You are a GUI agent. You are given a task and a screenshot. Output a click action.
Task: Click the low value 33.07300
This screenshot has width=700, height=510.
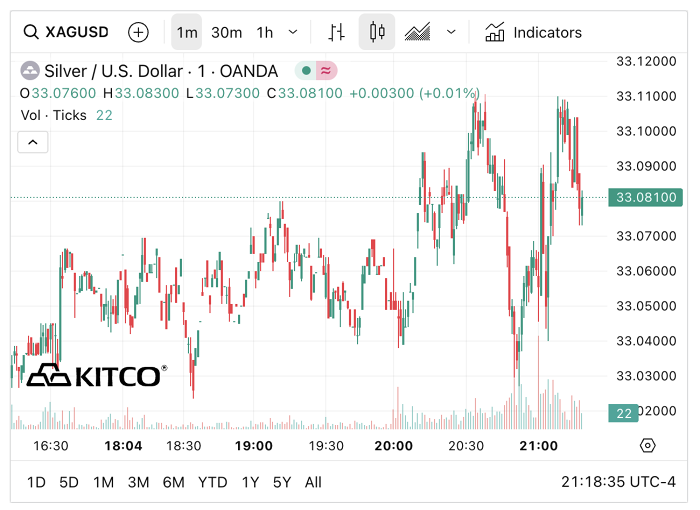[227, 93]
